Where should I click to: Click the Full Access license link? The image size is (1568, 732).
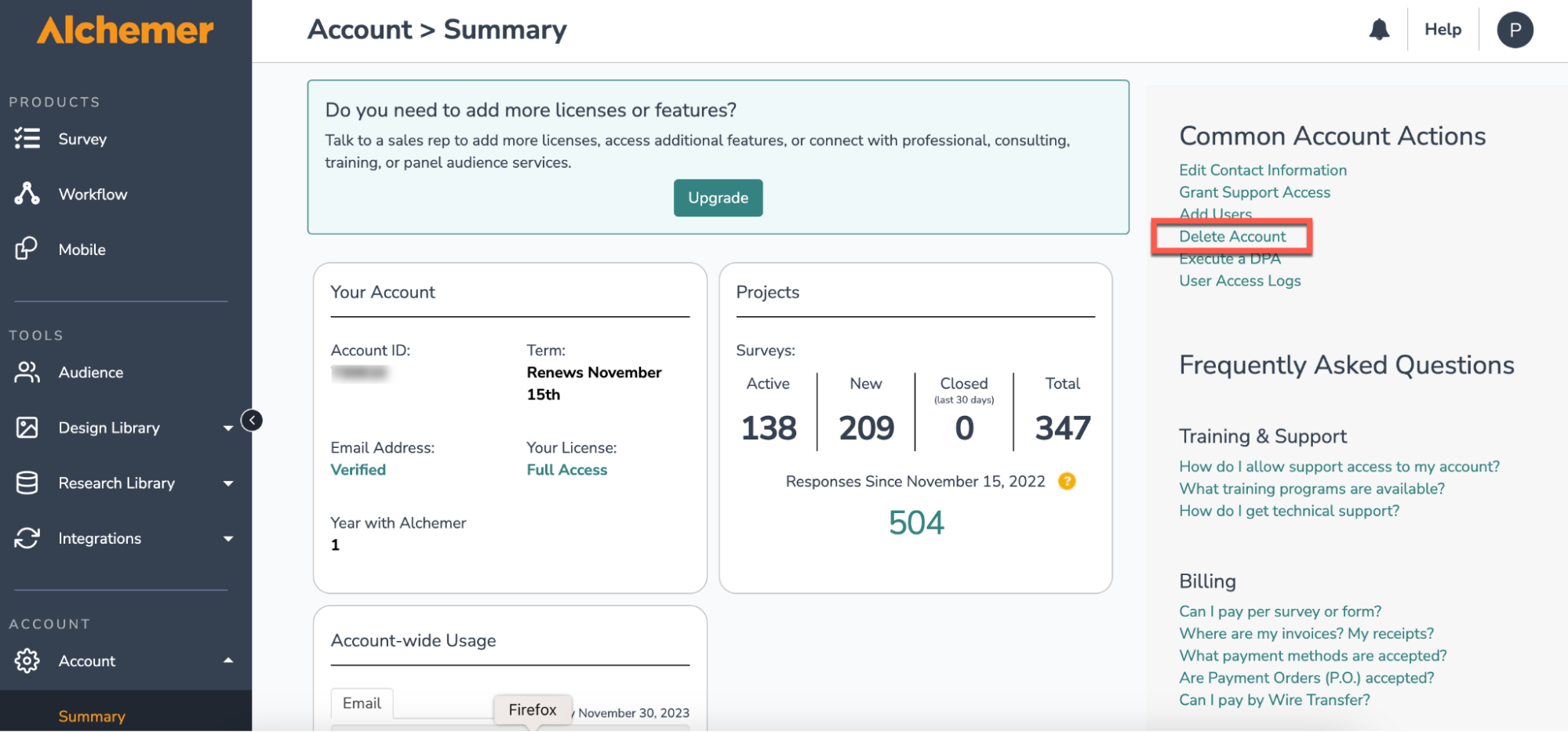566,469
